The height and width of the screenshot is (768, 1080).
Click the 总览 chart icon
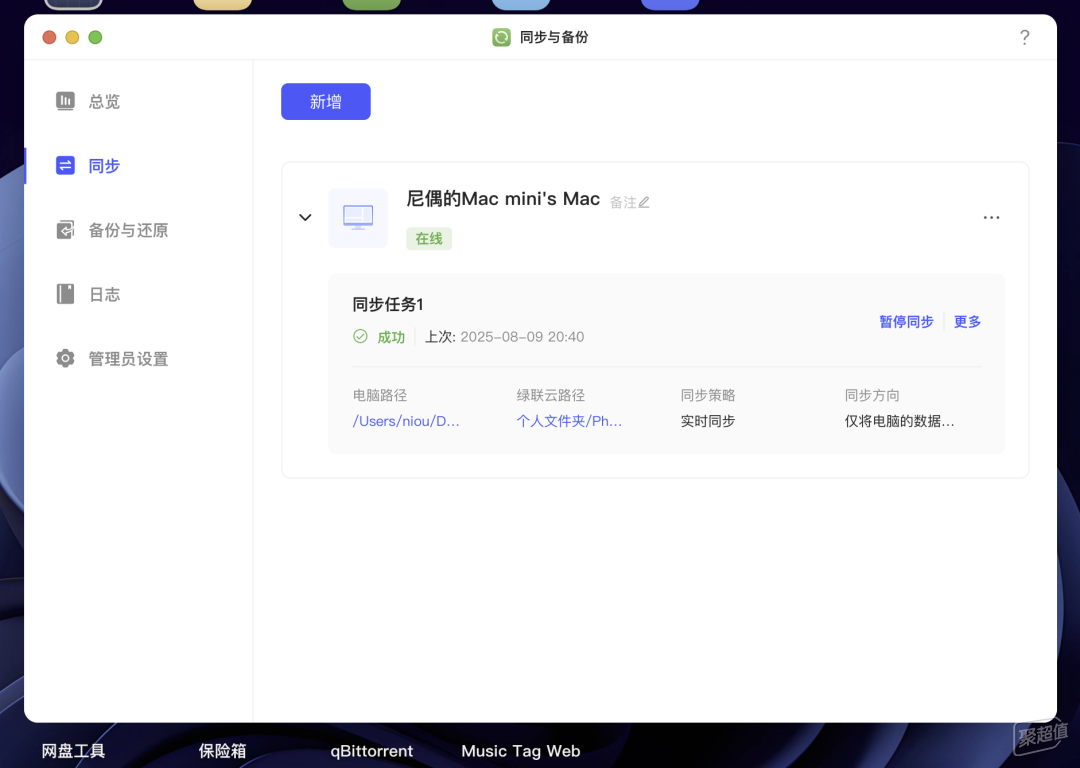pyautogui.click(x=65, y=101)
